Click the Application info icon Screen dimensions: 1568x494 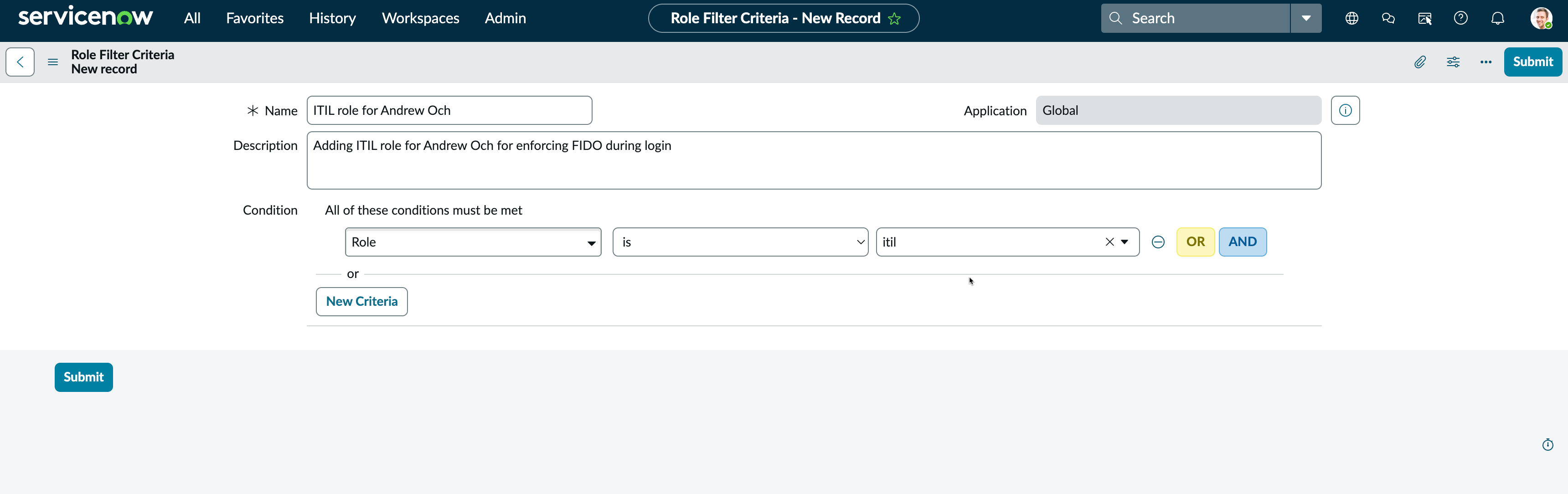point(1345,110)
